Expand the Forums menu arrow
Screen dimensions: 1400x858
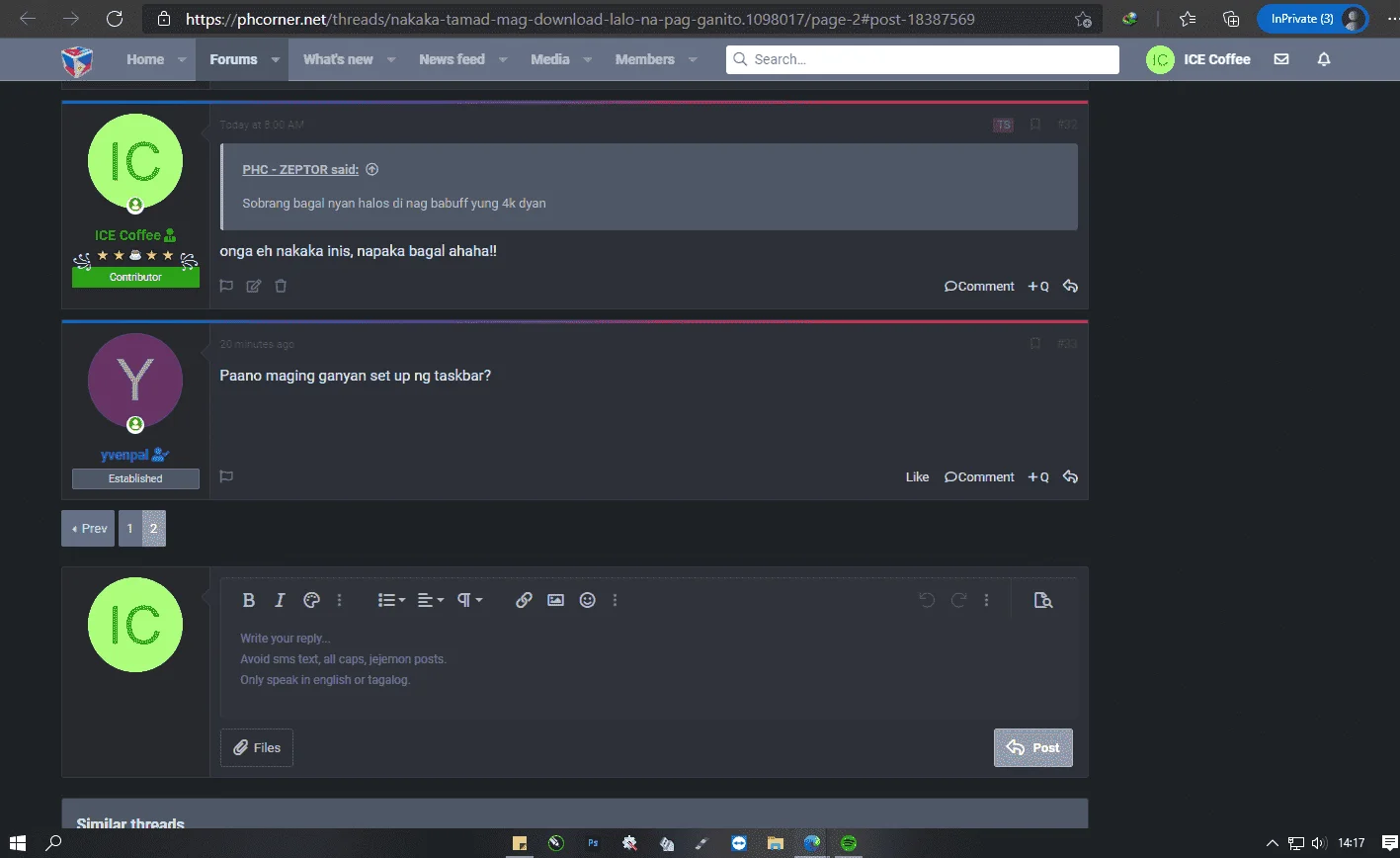pyautogui.click(x=276, y=59)
